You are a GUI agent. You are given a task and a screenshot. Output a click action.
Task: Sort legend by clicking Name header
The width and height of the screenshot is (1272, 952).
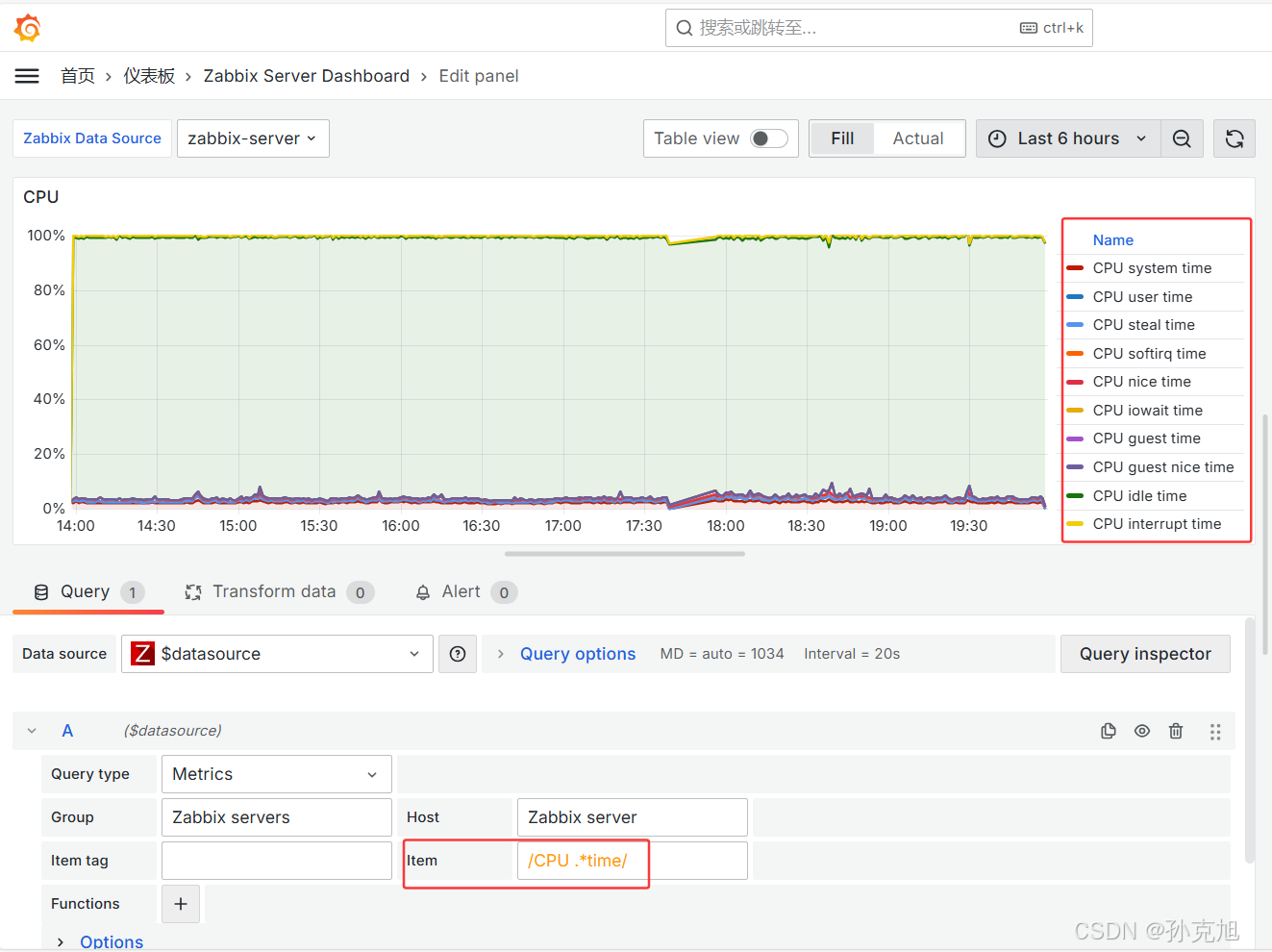click(1113, 240)
